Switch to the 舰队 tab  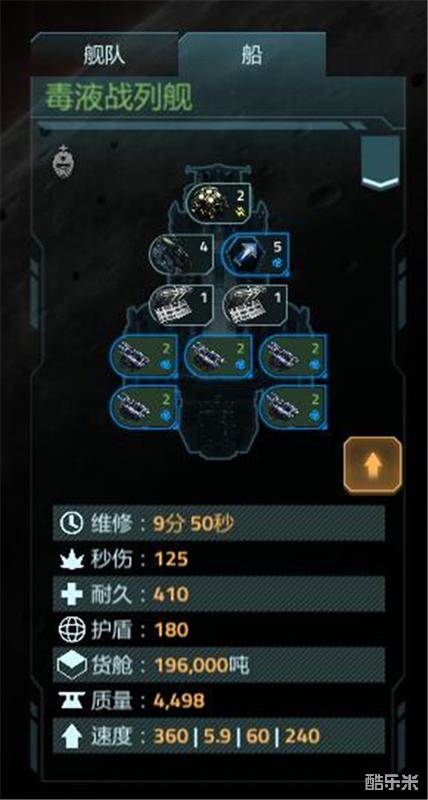pos(104,55)
